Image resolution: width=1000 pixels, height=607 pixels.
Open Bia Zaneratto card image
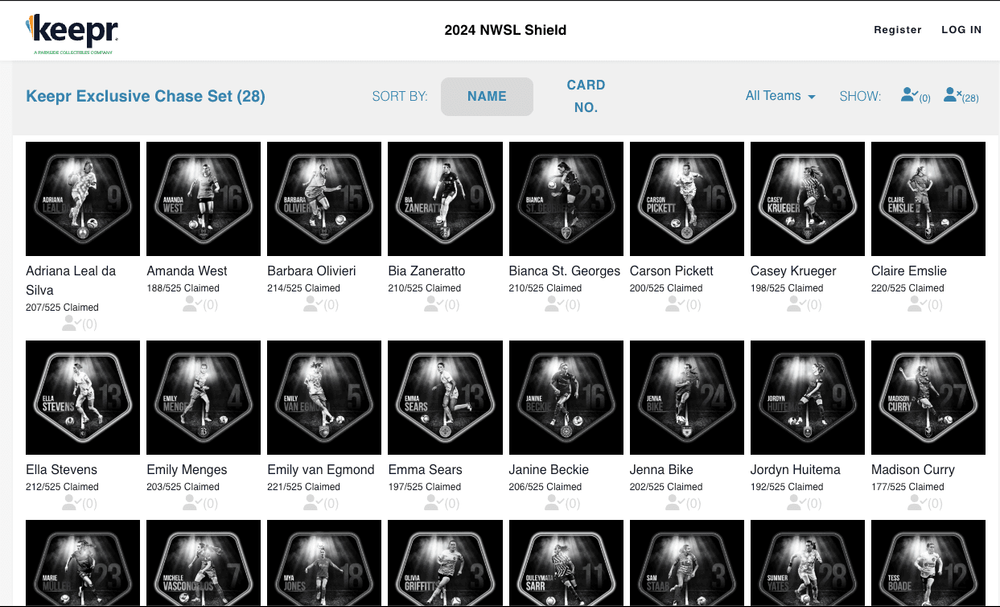[x=445, y=199]
